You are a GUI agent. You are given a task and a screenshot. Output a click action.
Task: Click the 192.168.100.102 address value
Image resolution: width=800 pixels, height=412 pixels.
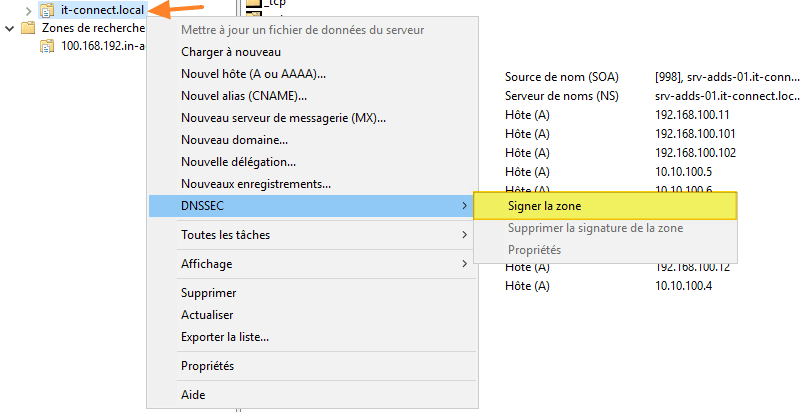(695, 152)
